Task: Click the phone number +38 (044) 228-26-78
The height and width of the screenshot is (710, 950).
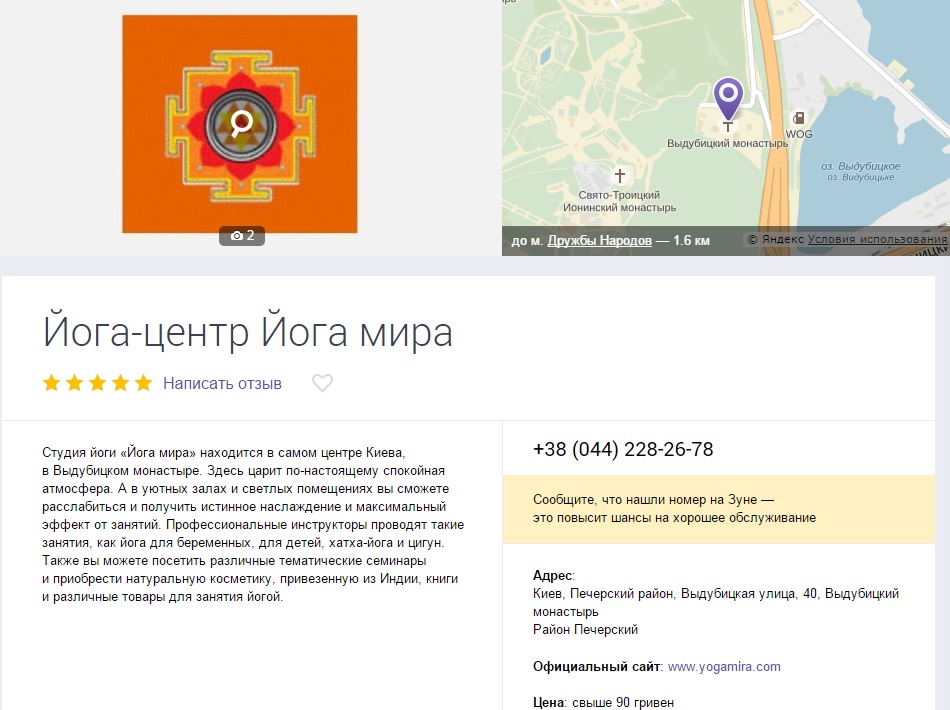Action: coord(623,450)
